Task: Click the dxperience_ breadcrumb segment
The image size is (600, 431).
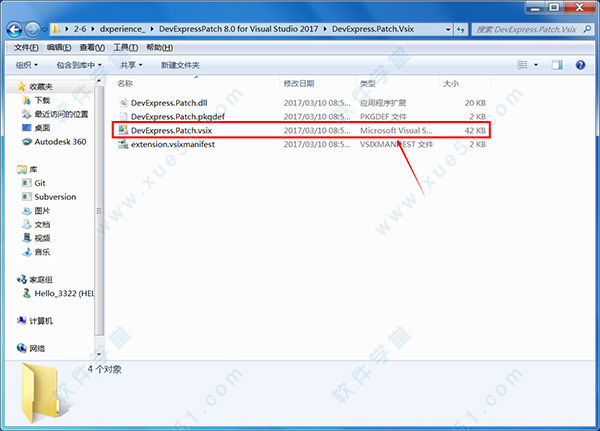Action: pyautogui.click(x=122, y=29)
